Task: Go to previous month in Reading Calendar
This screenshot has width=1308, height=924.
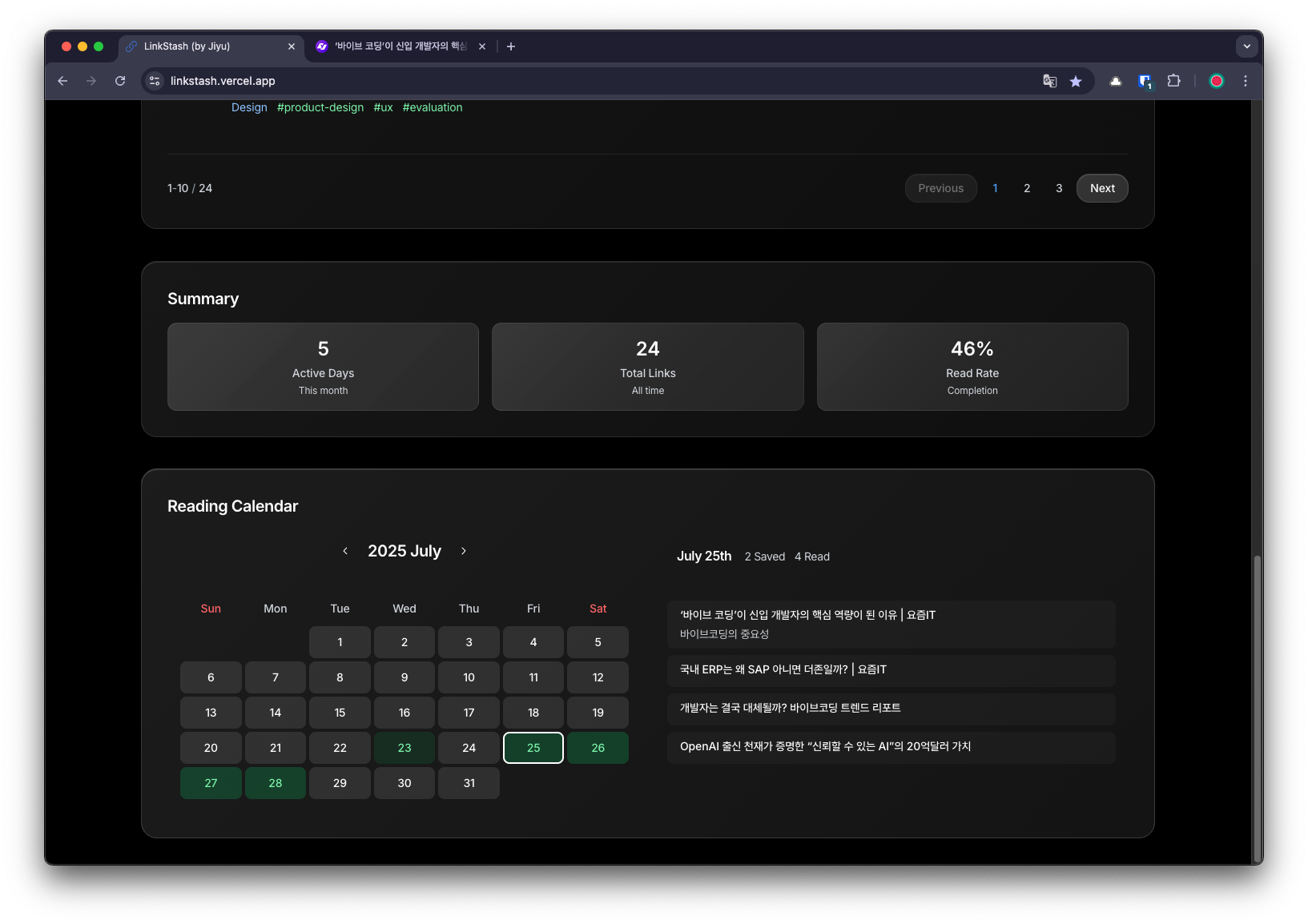Action: [345, 551]
